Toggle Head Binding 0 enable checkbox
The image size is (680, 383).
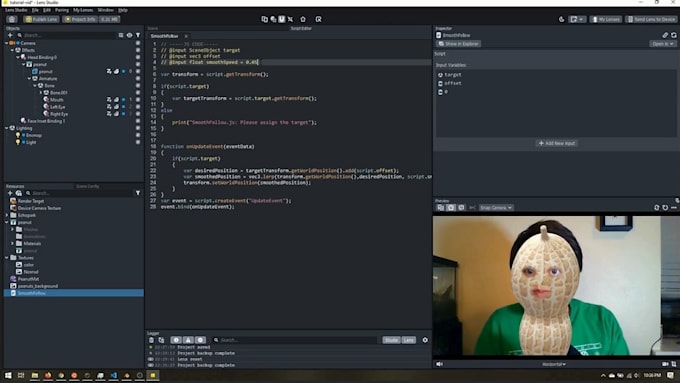coord(138,57)
